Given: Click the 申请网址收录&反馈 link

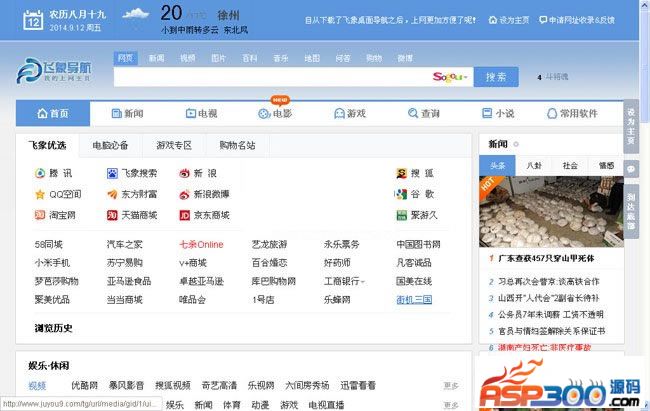Looking at the screenshot, I should click(x=581, y=20).
